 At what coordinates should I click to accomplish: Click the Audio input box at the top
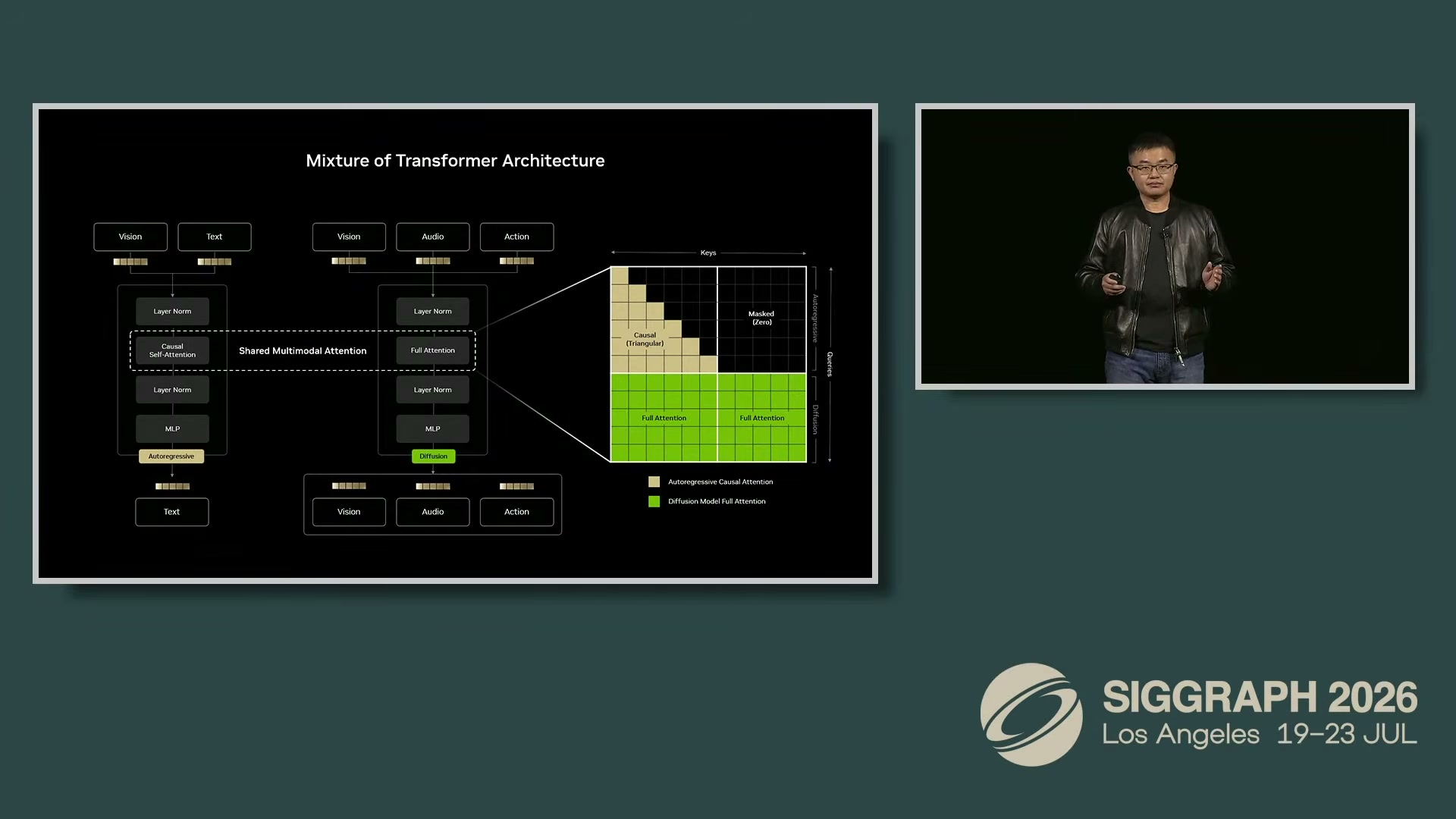(432, 237)
